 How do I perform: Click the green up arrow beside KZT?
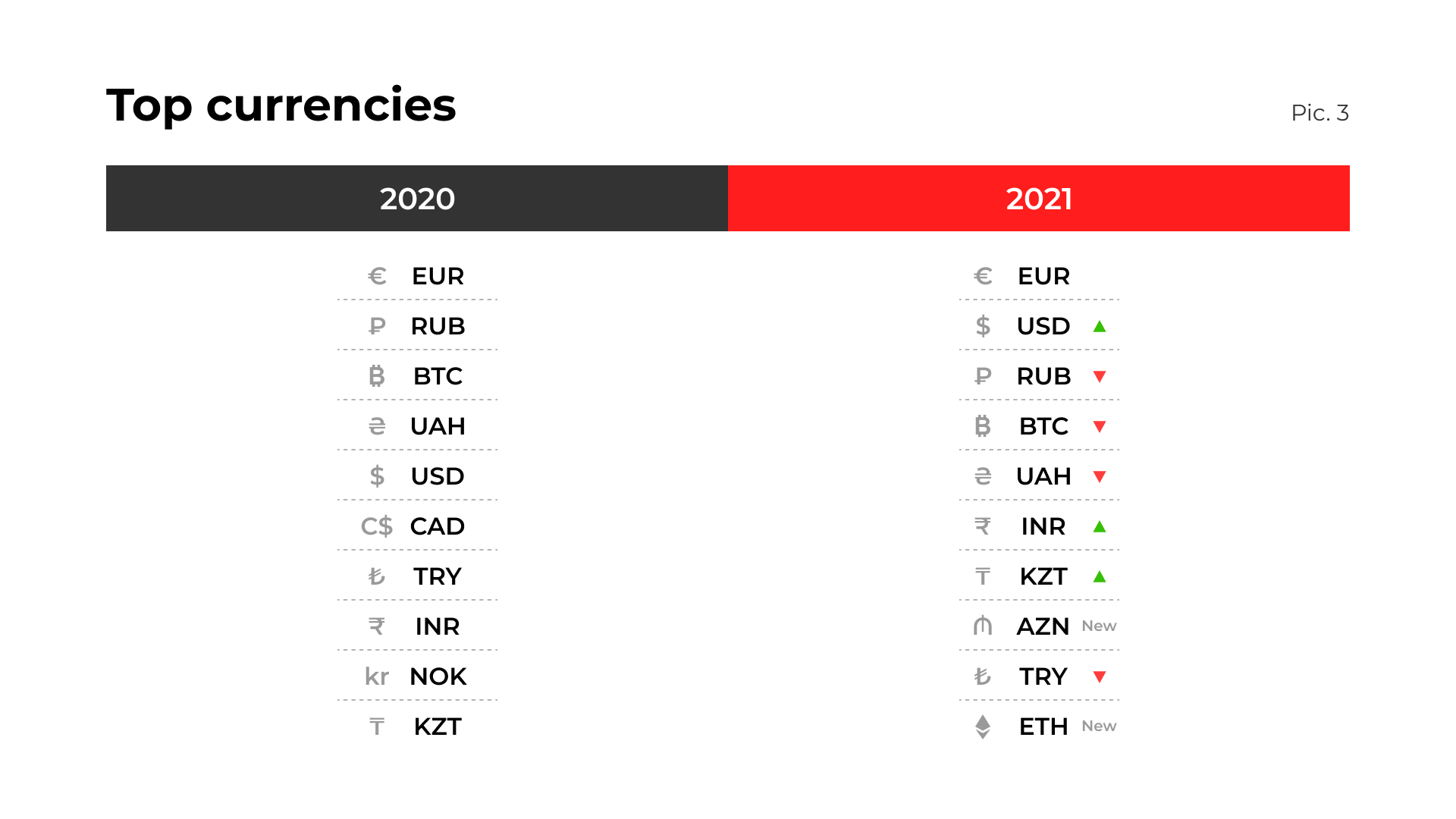pos(1100,577)
